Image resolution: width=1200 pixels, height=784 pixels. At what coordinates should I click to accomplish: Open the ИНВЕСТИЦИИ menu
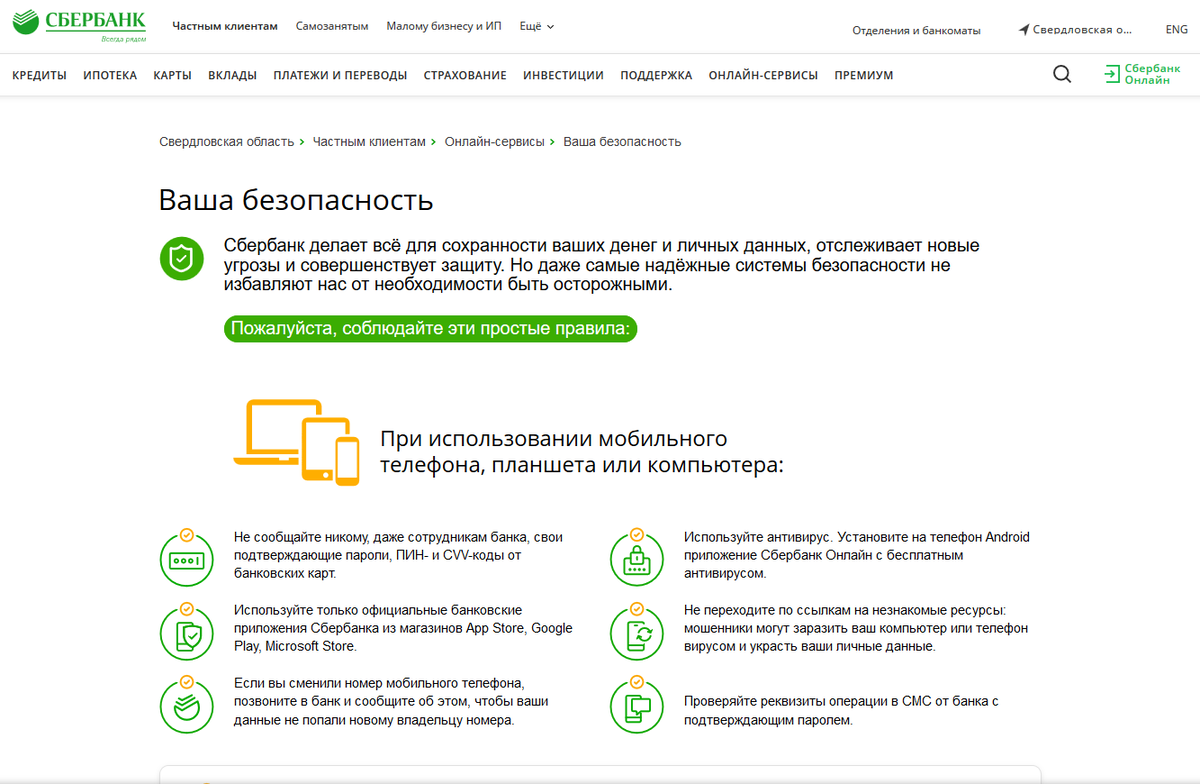563,75
